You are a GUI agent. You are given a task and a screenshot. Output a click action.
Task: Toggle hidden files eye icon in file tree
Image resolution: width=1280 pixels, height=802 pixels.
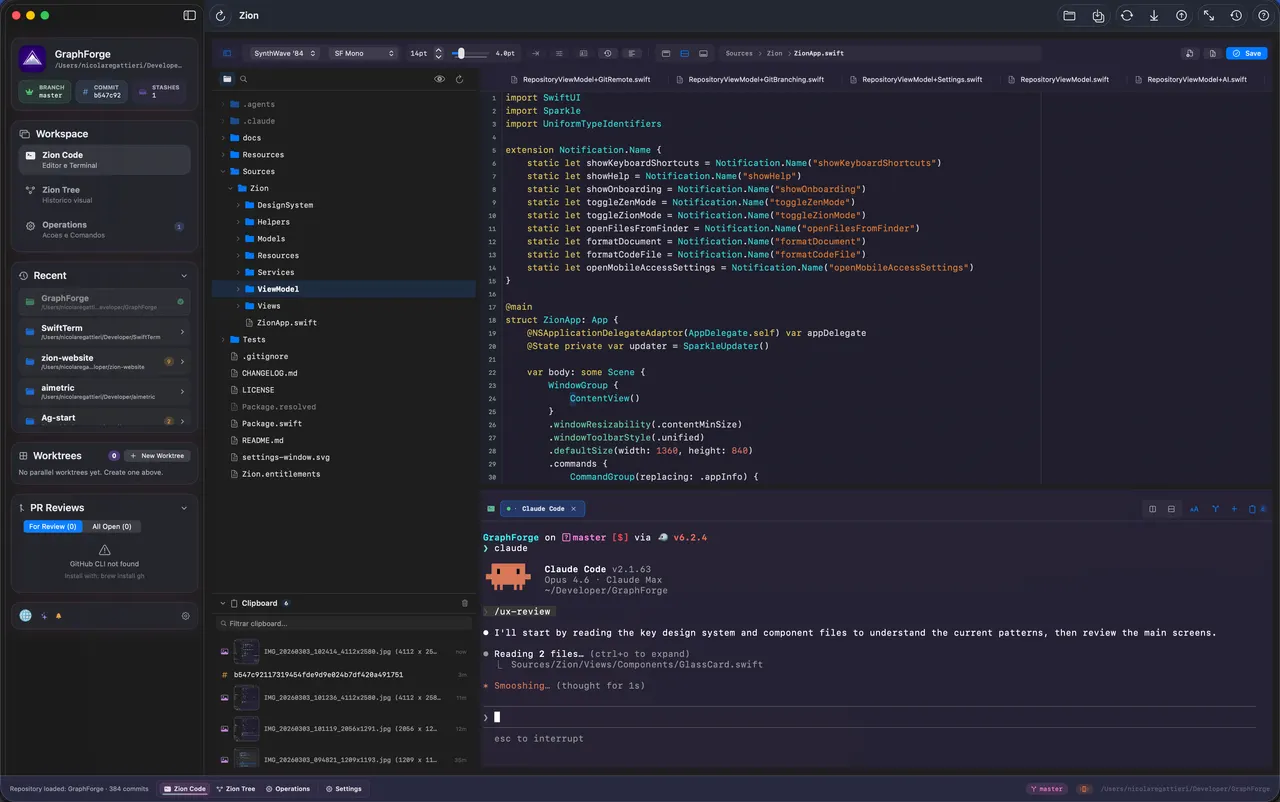point(439,79)
